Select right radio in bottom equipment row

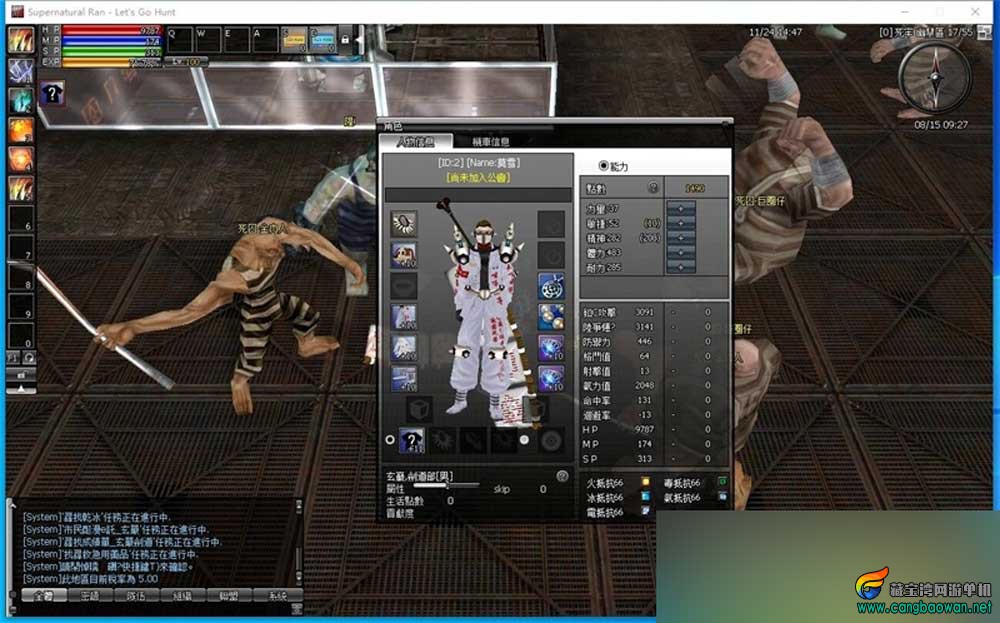point(524,439)
